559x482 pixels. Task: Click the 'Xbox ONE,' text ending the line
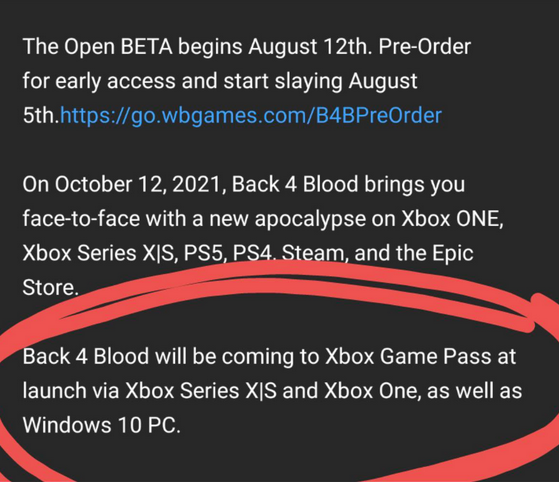tap(452, 219)
